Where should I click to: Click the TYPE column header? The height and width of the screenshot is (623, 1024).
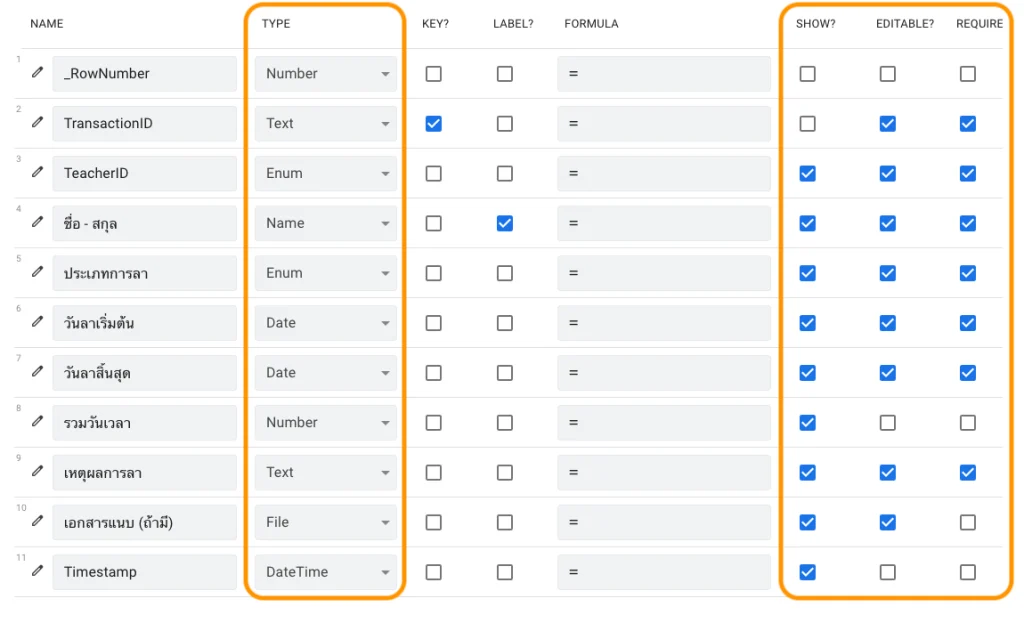tap(276, 24)
